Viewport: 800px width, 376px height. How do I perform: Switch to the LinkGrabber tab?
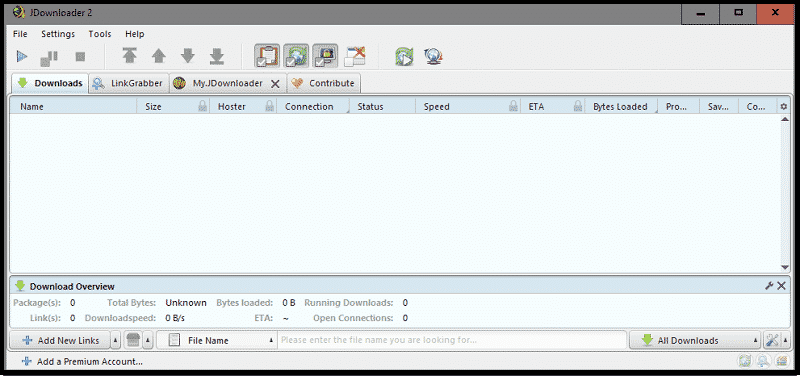129,83
